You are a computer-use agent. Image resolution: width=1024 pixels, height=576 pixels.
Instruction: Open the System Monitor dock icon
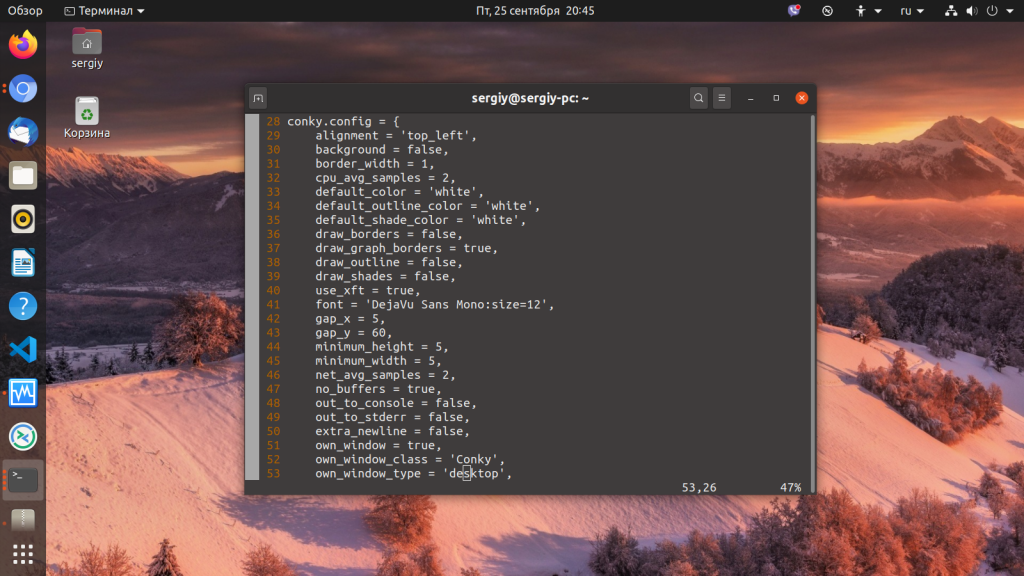click(x=23, y=393)
